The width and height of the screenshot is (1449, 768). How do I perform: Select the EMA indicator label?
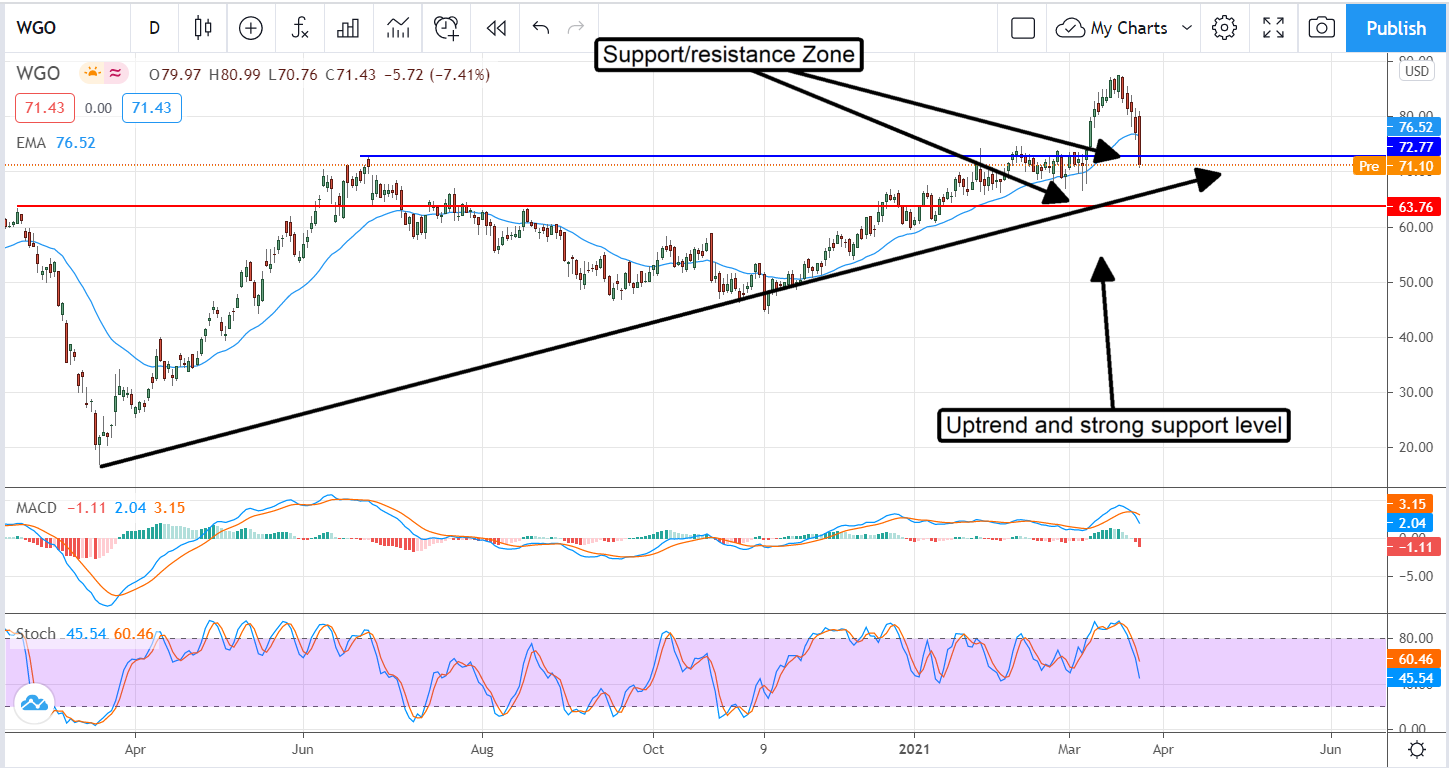(31, 143)
